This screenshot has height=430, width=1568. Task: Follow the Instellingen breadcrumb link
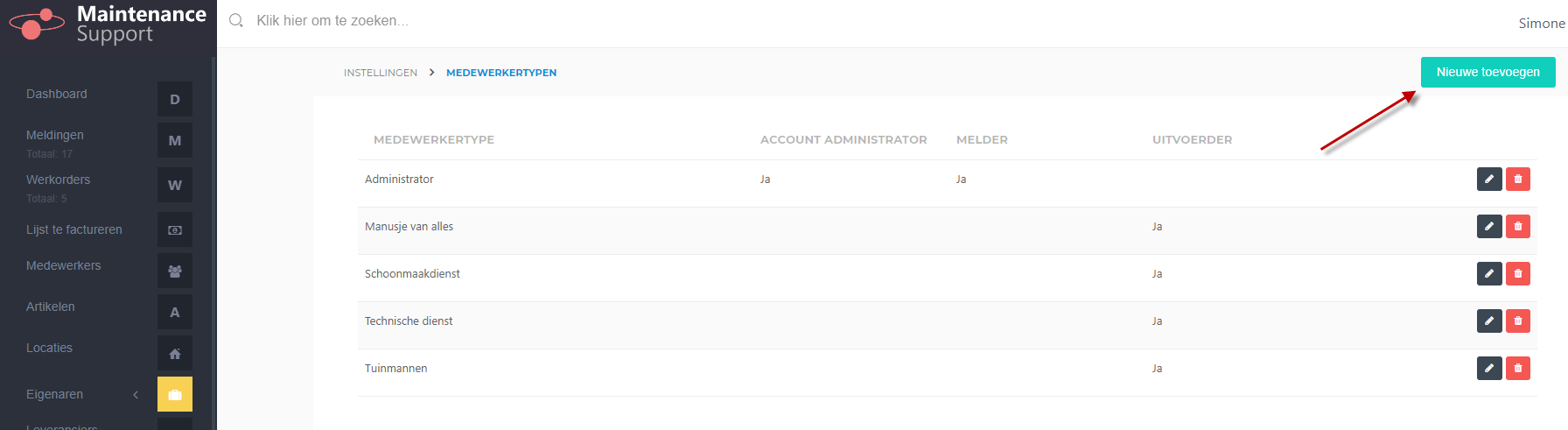point(381,73)
